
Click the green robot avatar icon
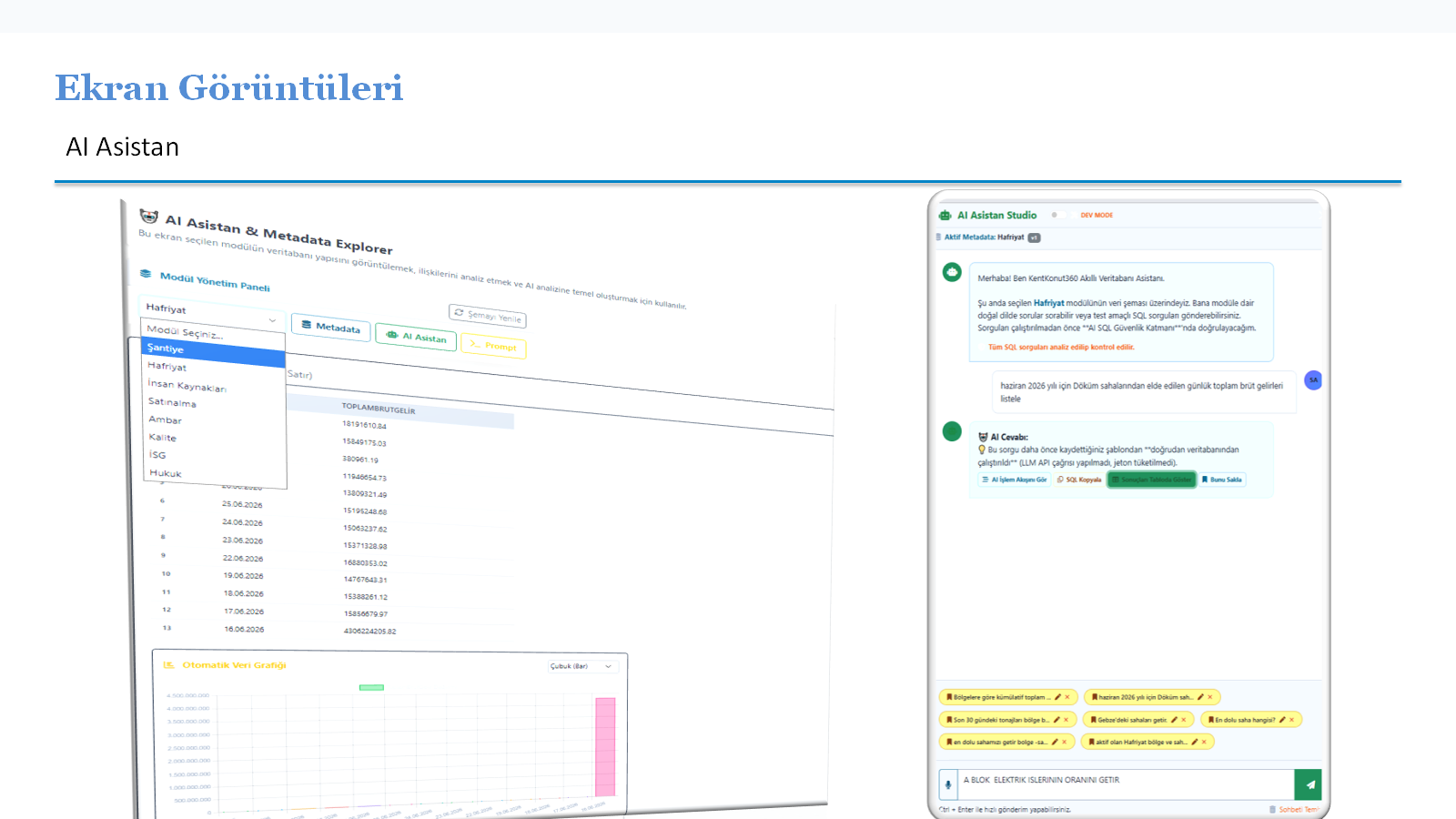click(952, 272)
